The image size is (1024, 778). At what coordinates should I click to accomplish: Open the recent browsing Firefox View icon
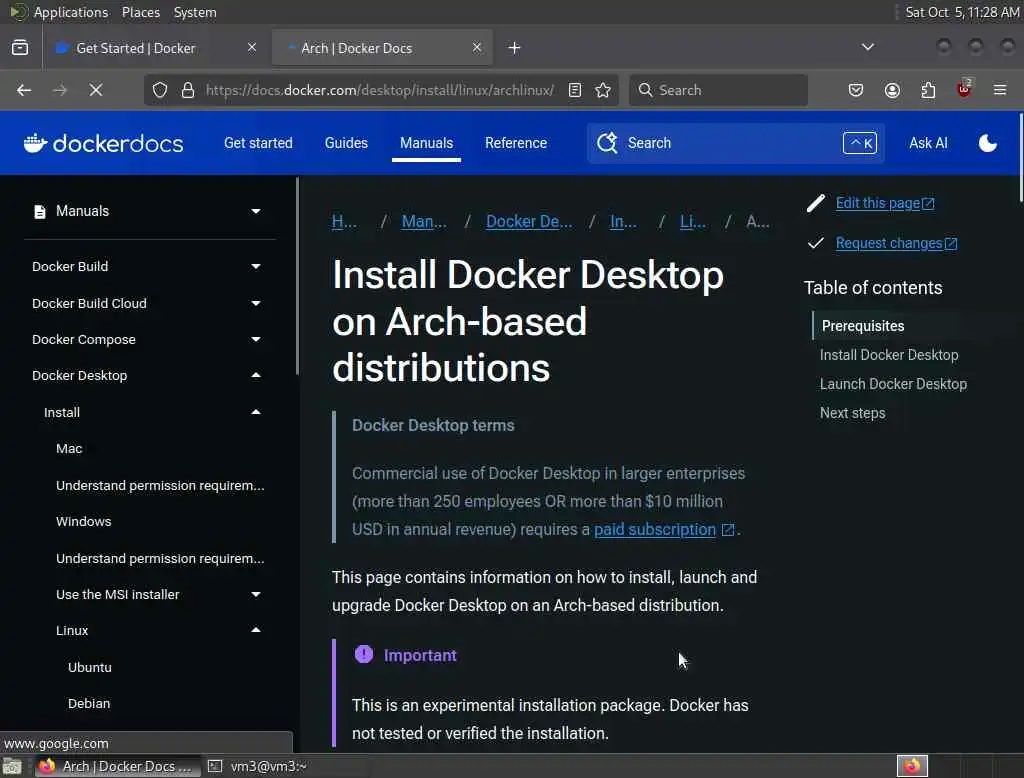(x=20, y=48)
